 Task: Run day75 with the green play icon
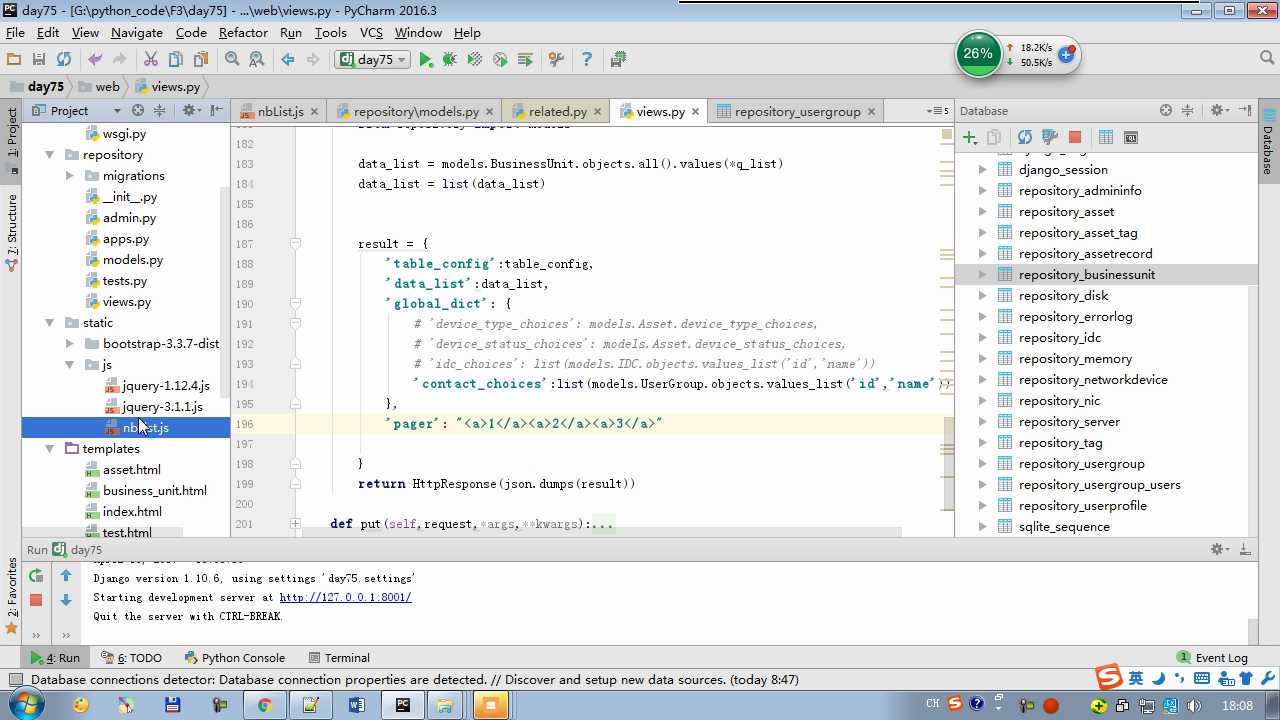pos(426,60)
